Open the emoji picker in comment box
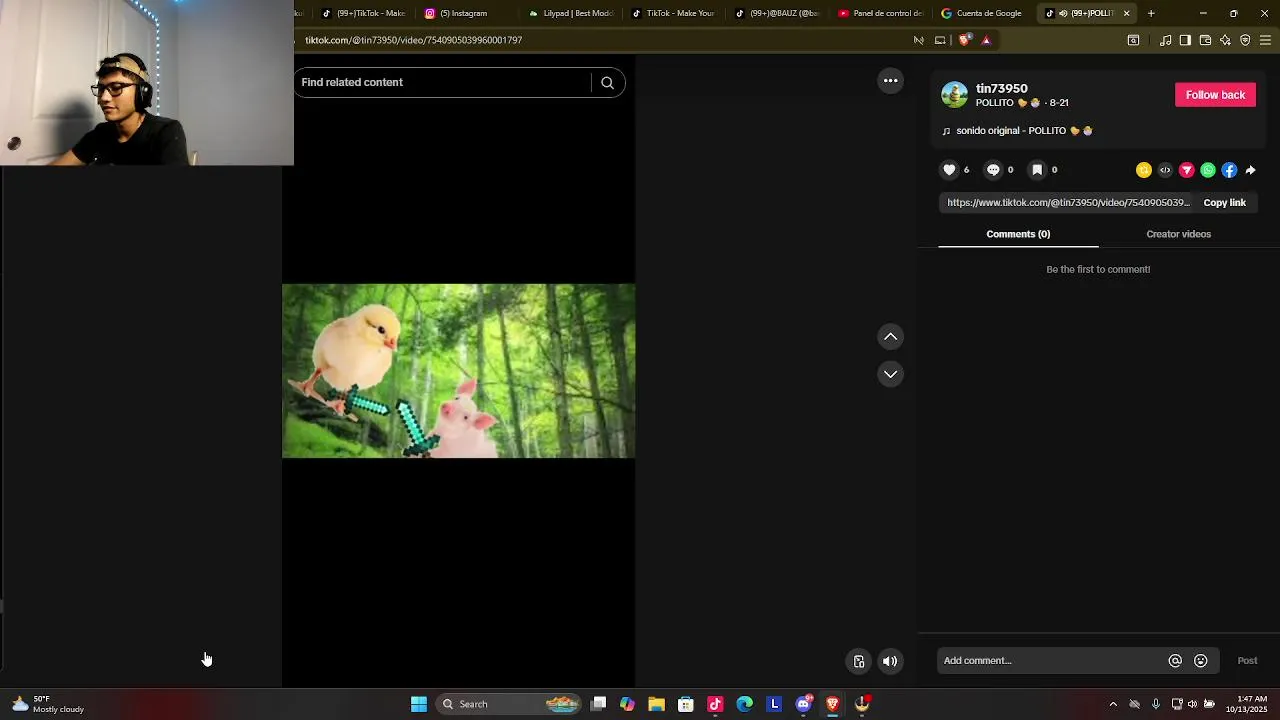This screenshot has width=1280, height=720. (1201, 661)
